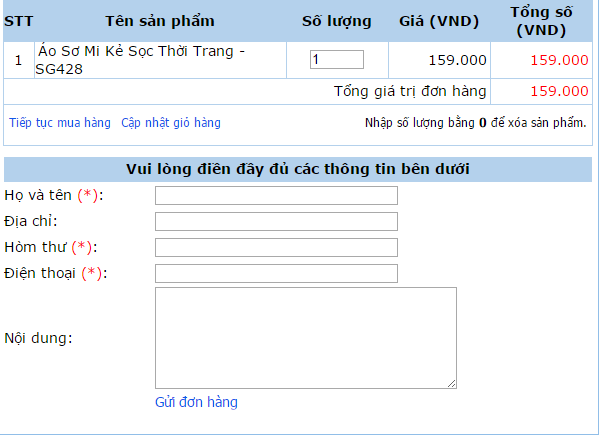Image resolution: width=603 pixels, height=441 pixels.
Task: Click the "Tên sản phẩm" column header
Action: (160, 21)
